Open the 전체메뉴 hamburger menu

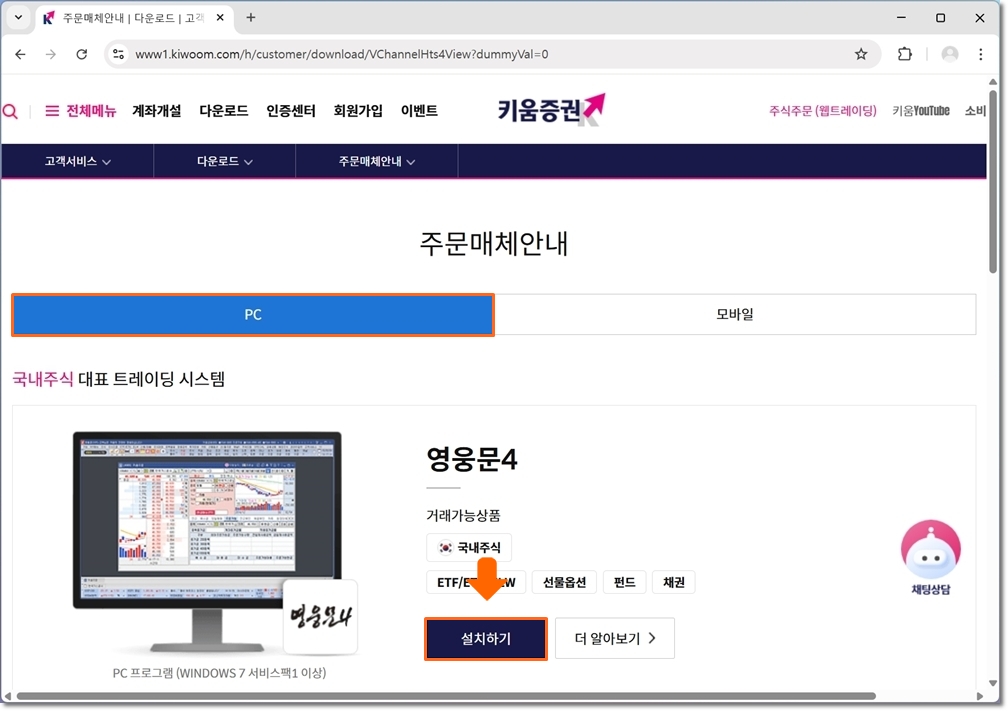coord(80,111)
